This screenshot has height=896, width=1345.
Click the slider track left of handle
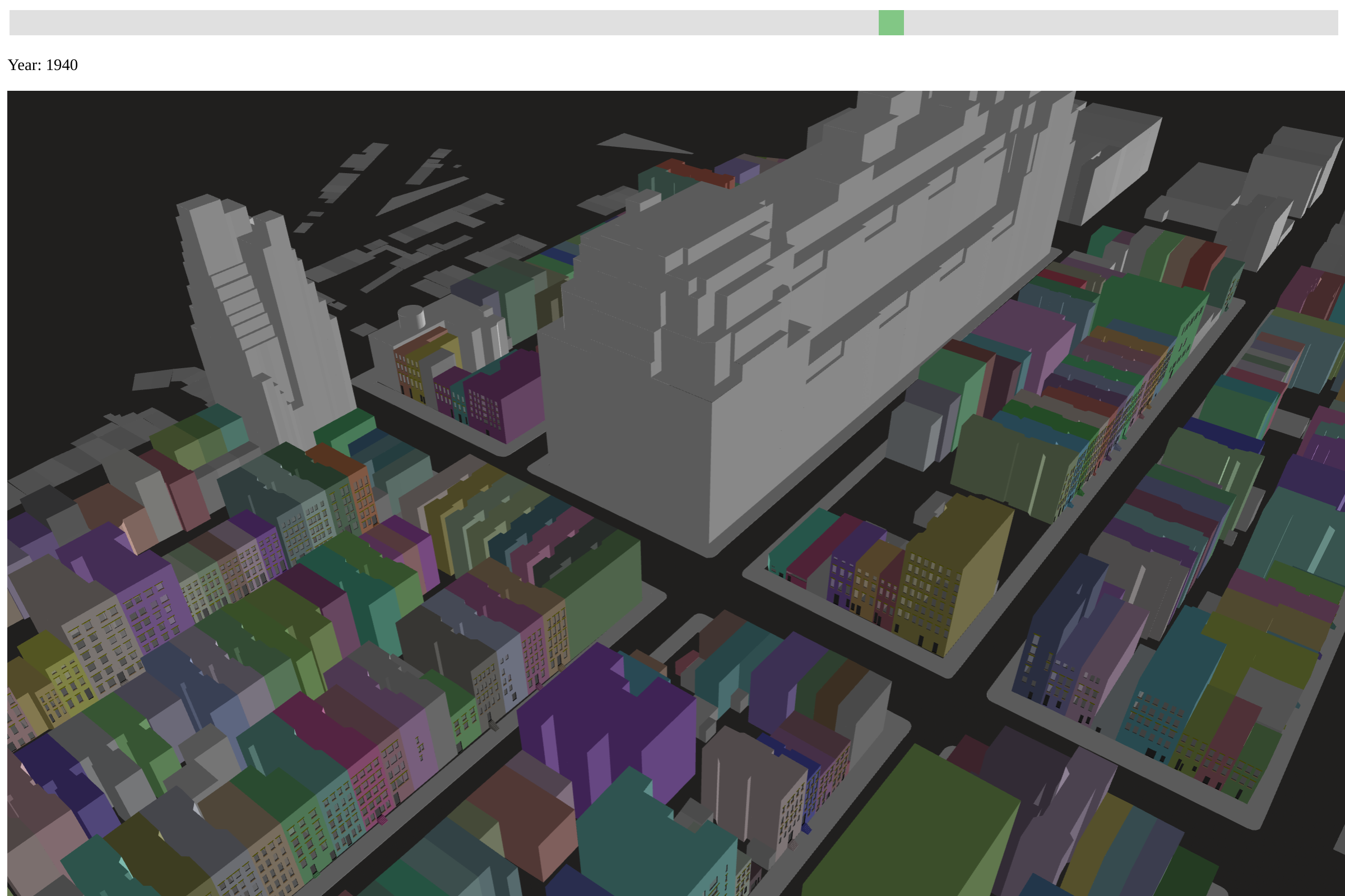coord(444,23)
